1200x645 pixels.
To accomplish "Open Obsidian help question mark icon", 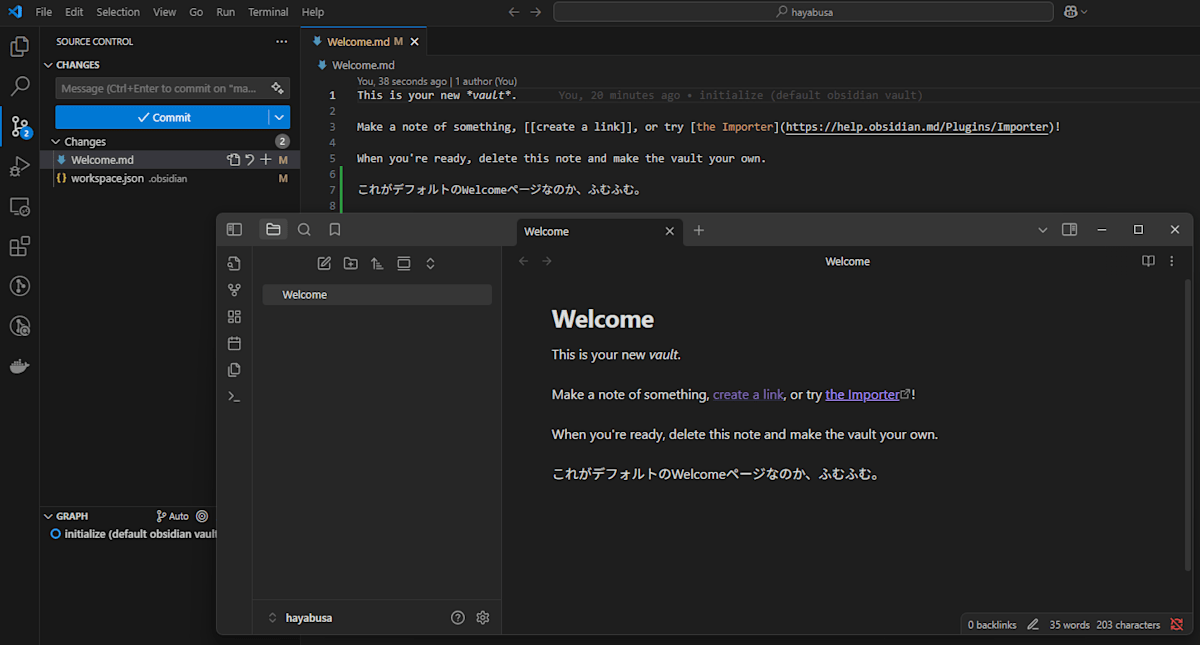I will [x=458, y=618].
